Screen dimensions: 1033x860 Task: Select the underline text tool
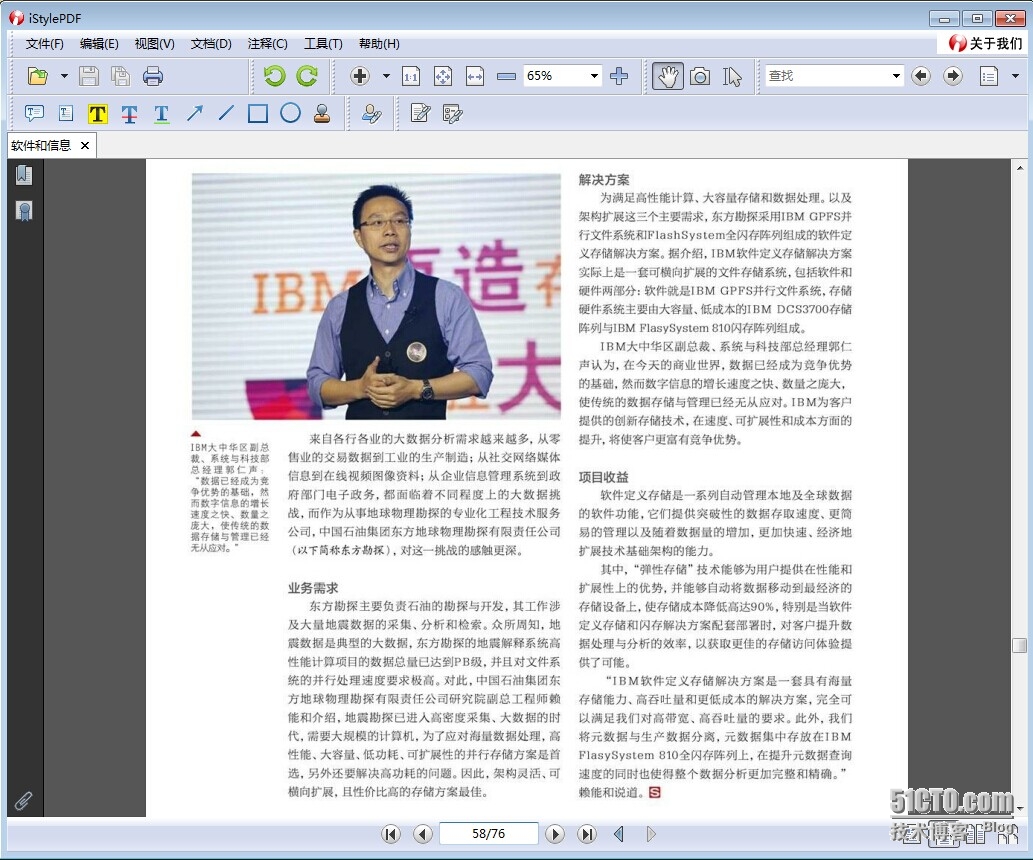161,114
